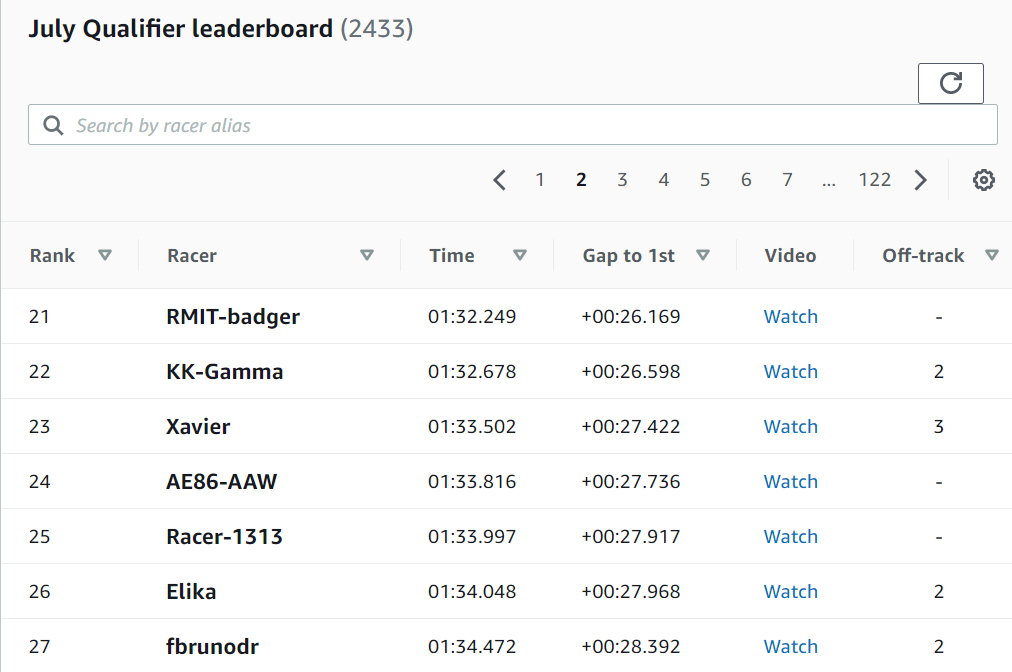Click the previous page chevron arrow

tap(499, 180)
